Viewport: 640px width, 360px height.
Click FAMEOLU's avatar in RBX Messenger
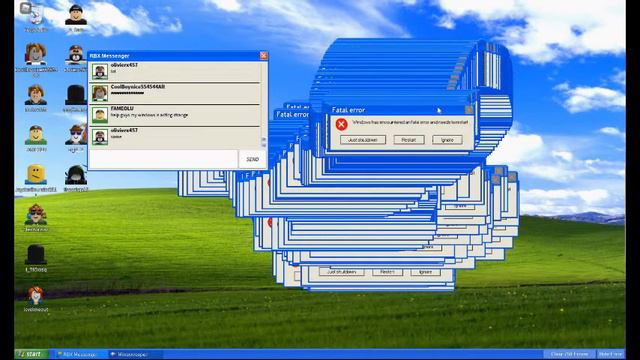tap(99, 115)
